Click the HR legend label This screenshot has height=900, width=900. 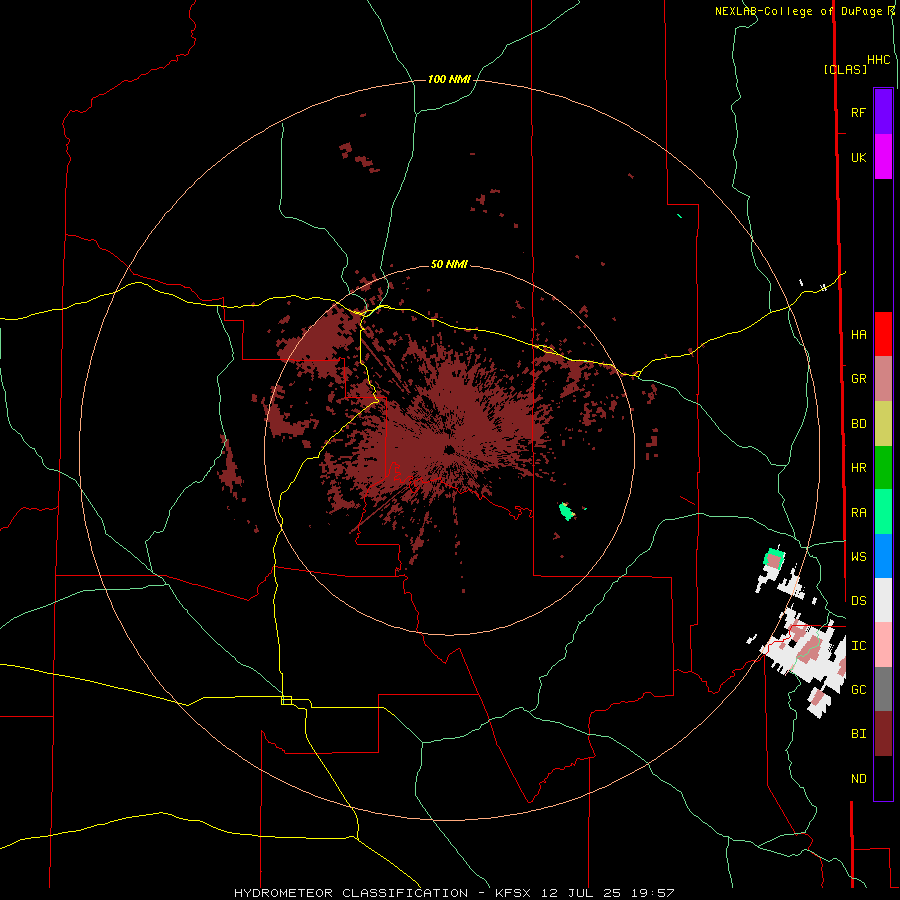click(858, 468)
